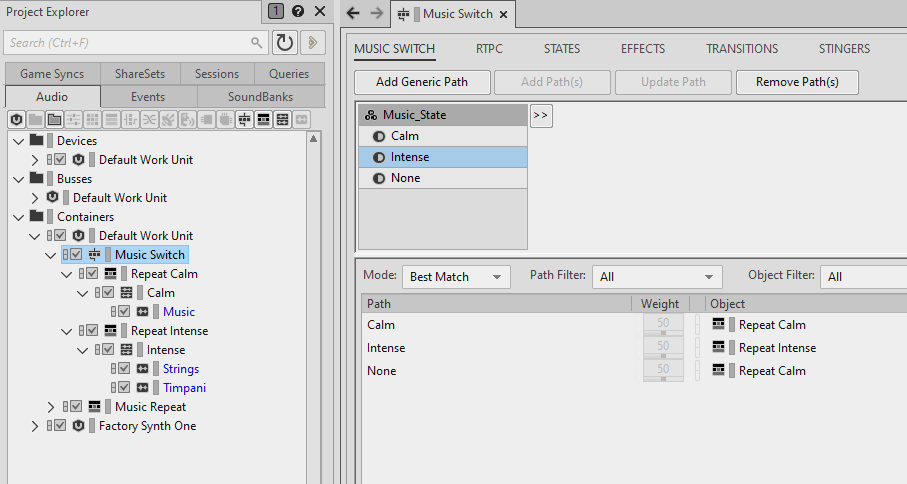Click the Remove Path(s) button
Image resolution: width=907 pixels, height=484 pixels.
(797, 82)
